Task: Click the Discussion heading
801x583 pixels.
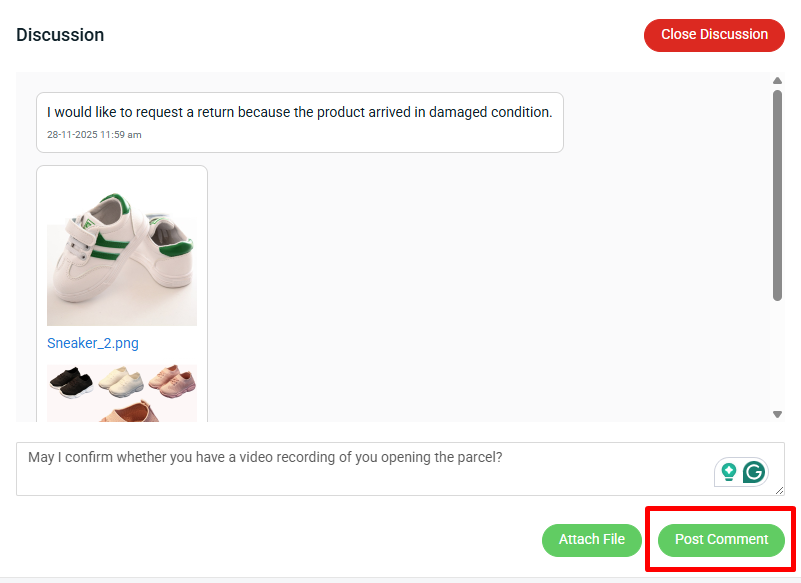Action: click(60, 35)
